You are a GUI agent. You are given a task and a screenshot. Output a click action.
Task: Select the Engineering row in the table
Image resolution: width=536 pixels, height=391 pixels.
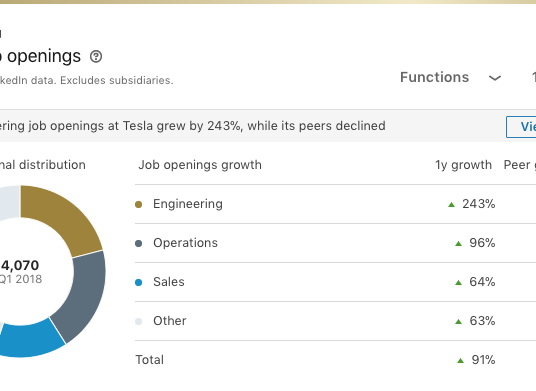(335, 204)
